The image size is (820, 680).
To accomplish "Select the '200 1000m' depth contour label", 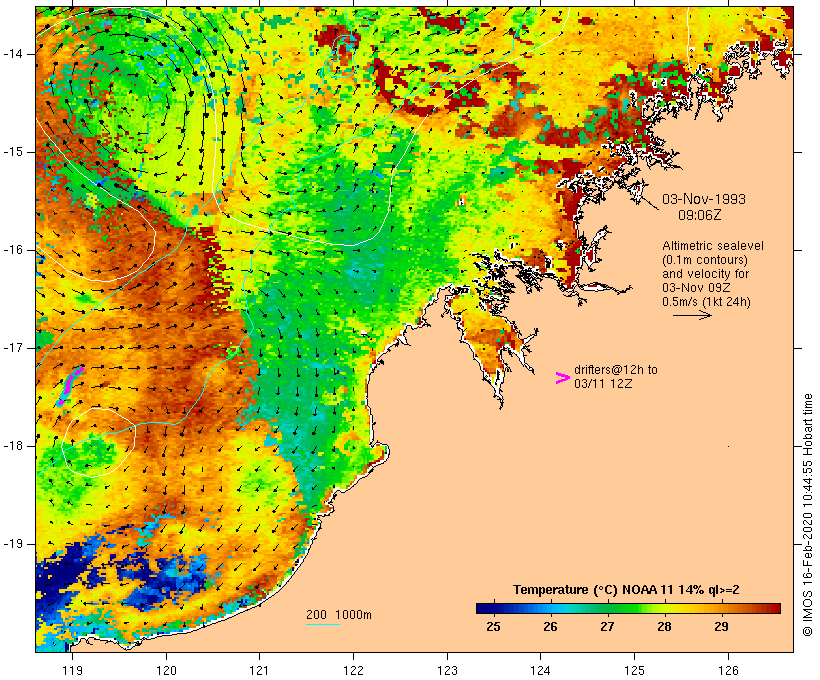I will [339, 615].
